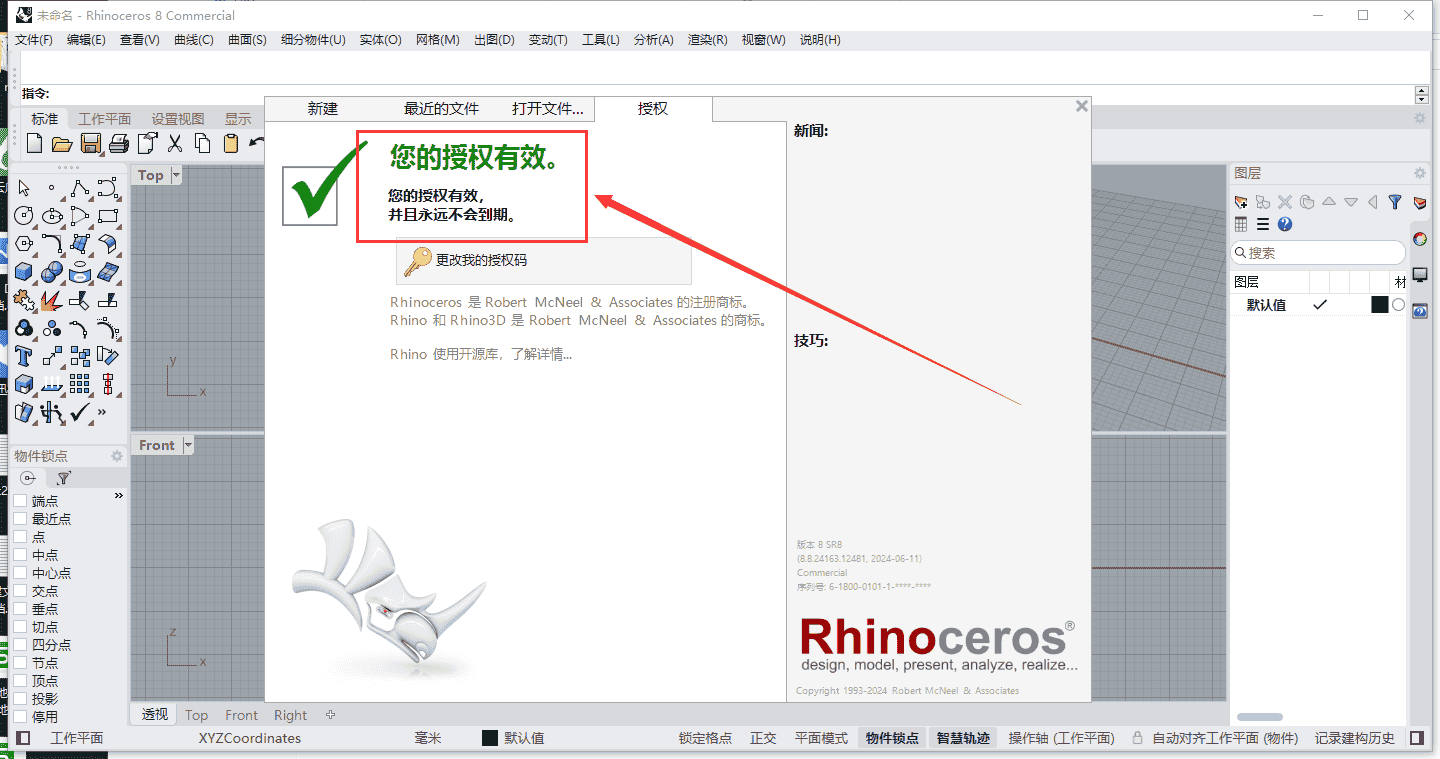The image size is (1440, 759).
Task: Click the rectangular Array tool icon
Action: pyautogui.click(x=80, y=383)
